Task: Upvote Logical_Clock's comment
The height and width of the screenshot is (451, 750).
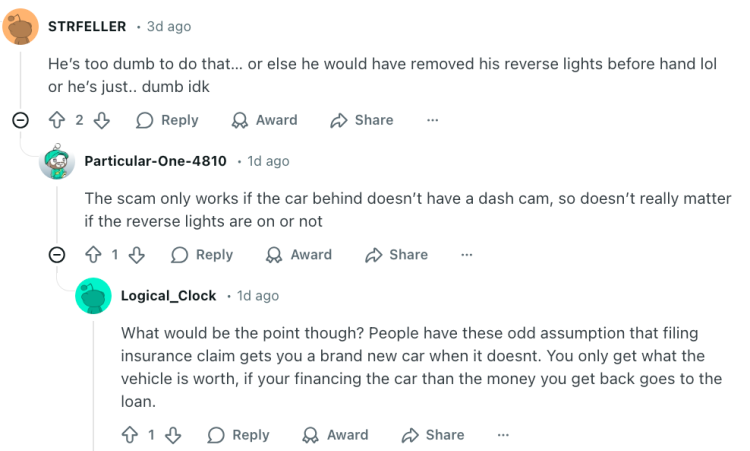Action: 129,435
